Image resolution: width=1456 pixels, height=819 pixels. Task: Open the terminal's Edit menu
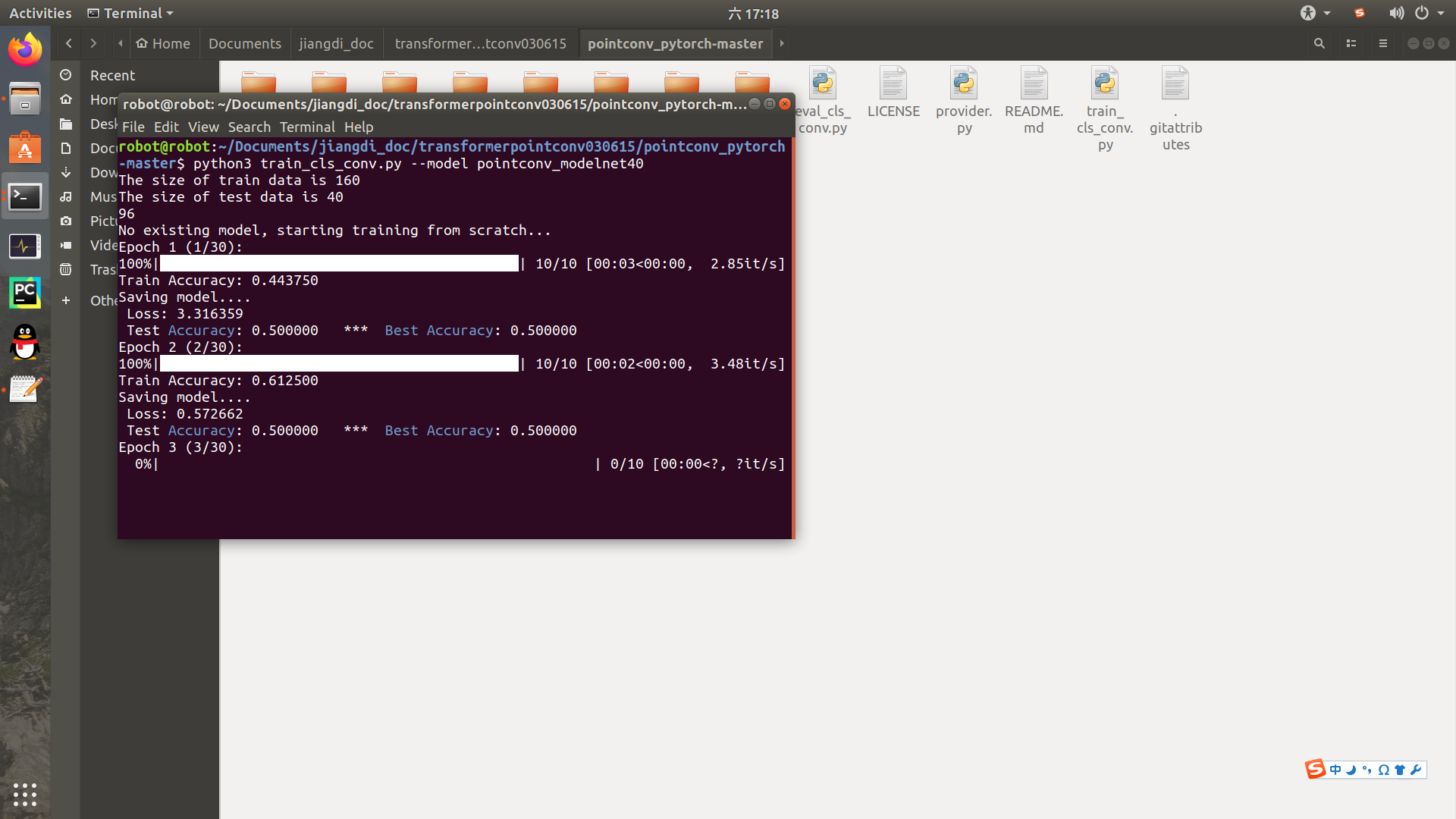(166, 127)
